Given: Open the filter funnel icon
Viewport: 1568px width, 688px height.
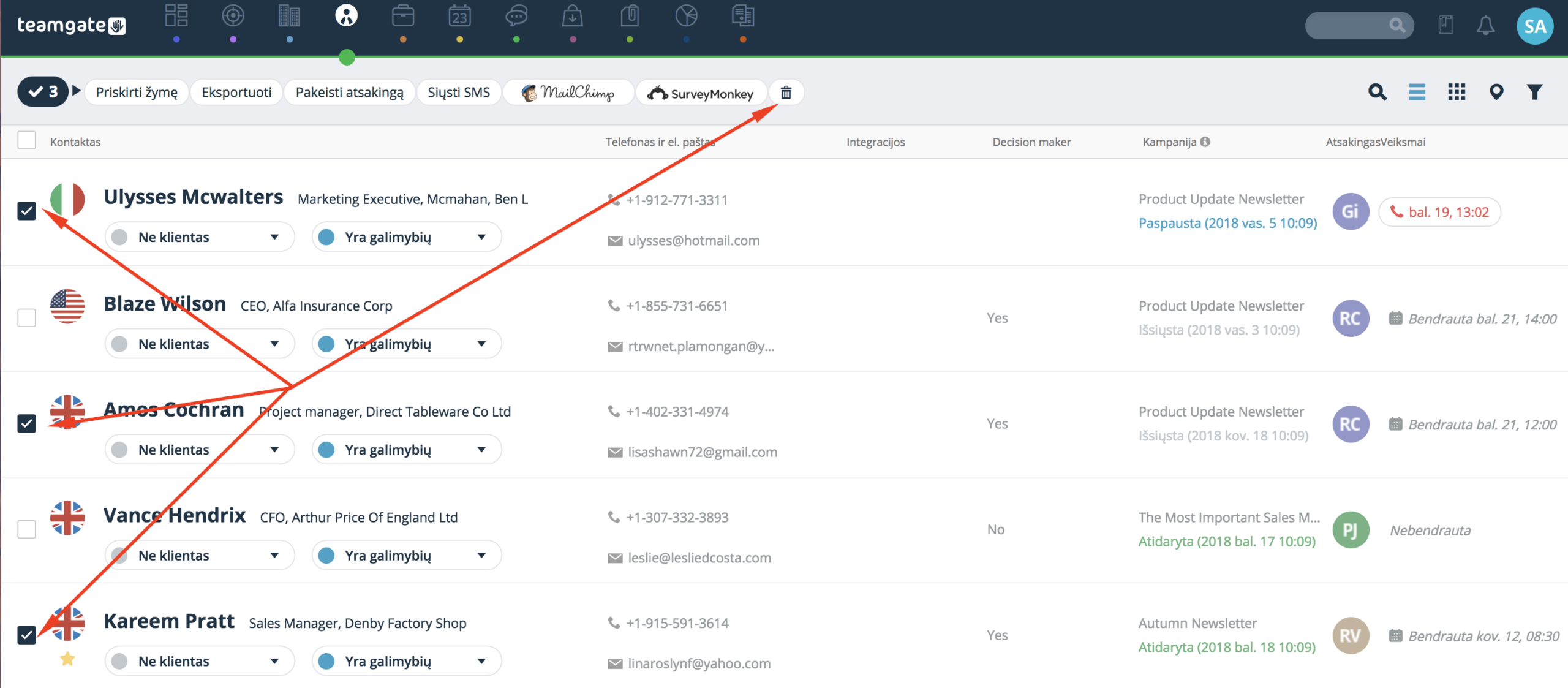Looking at the screenshot, I should (x=1534, y=93).
